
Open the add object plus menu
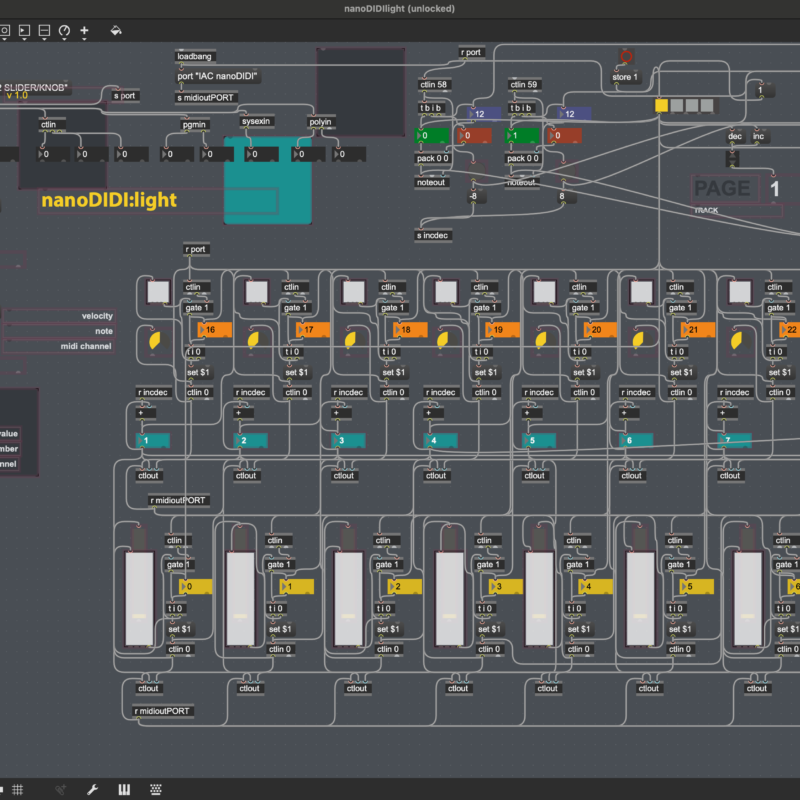click(x=84, y=31)
